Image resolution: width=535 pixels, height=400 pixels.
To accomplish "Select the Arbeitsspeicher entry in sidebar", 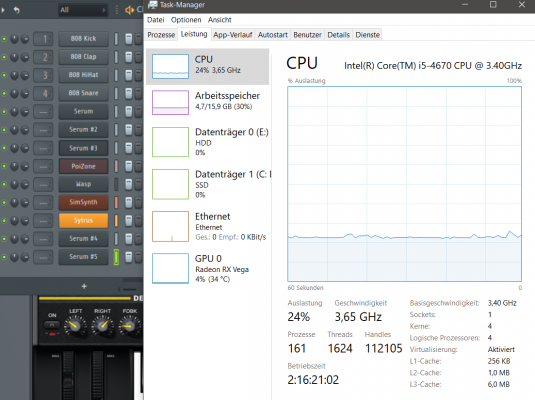I will point(207,102).
